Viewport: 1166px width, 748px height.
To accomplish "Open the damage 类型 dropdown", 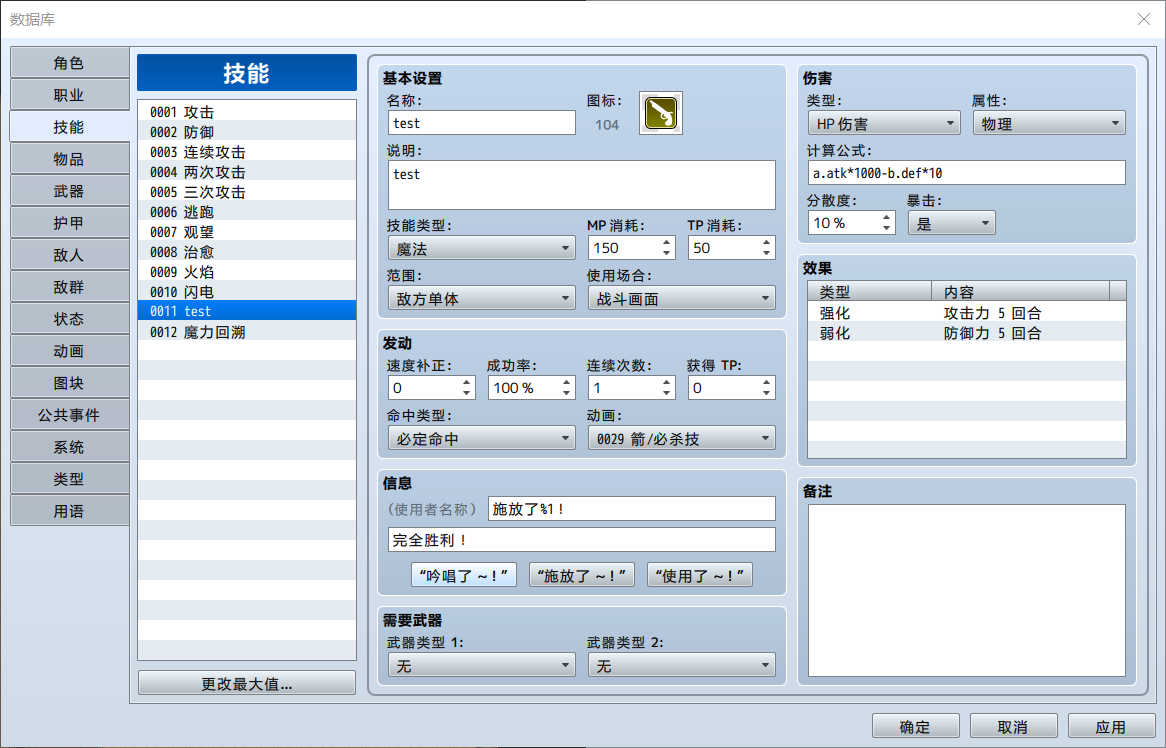I will 883,123.
